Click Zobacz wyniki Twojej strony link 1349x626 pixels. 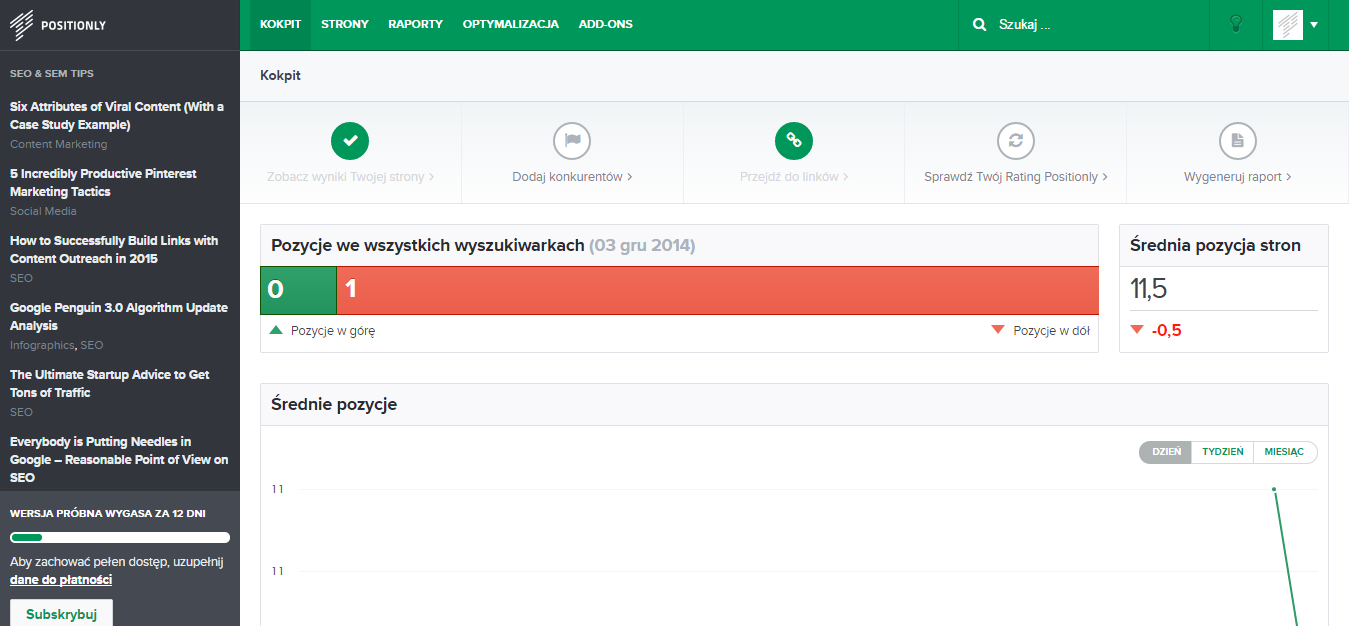point(350,177)
